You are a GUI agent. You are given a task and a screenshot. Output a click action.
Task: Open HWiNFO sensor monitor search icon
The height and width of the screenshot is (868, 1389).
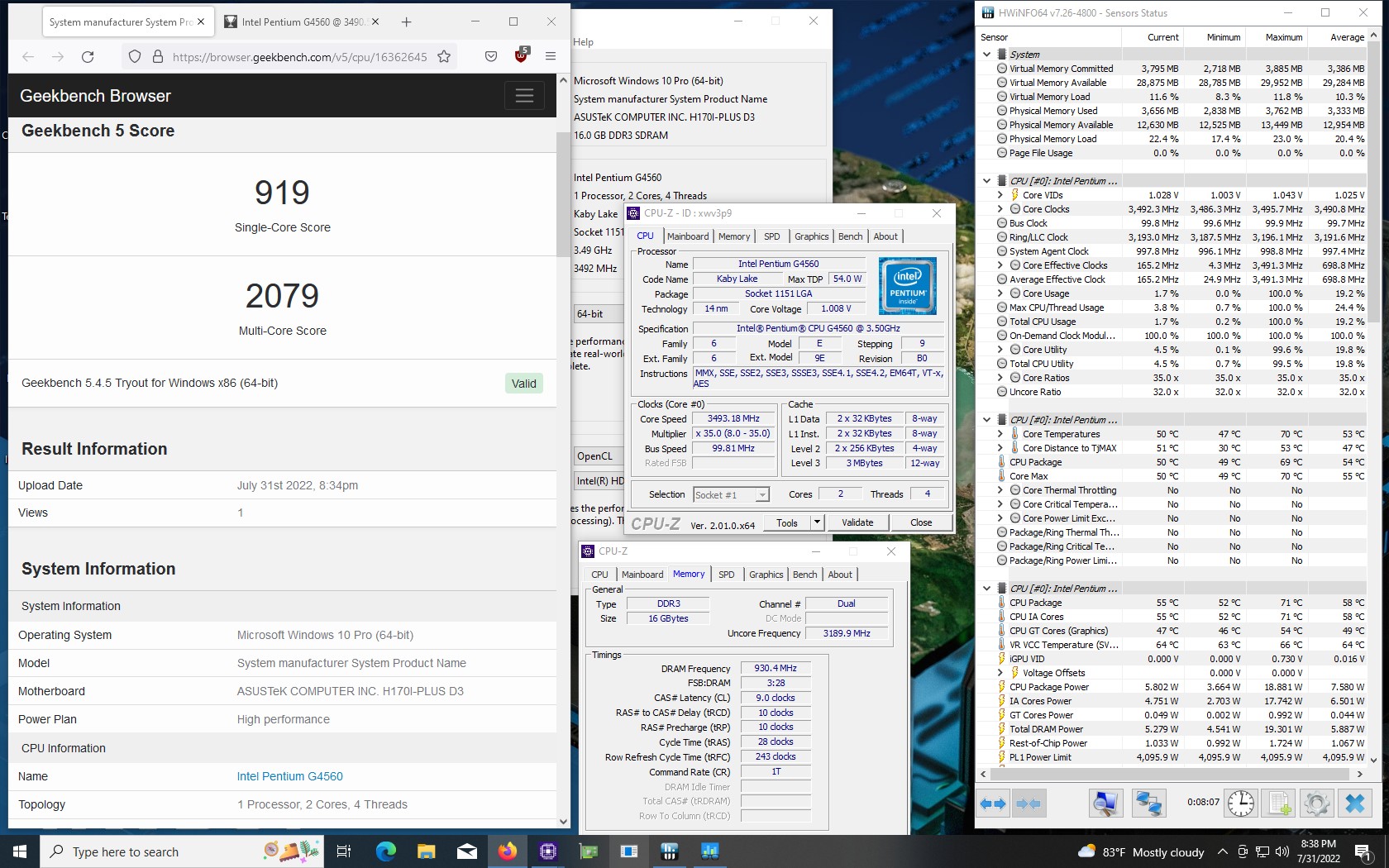[x=1105, y=803]
